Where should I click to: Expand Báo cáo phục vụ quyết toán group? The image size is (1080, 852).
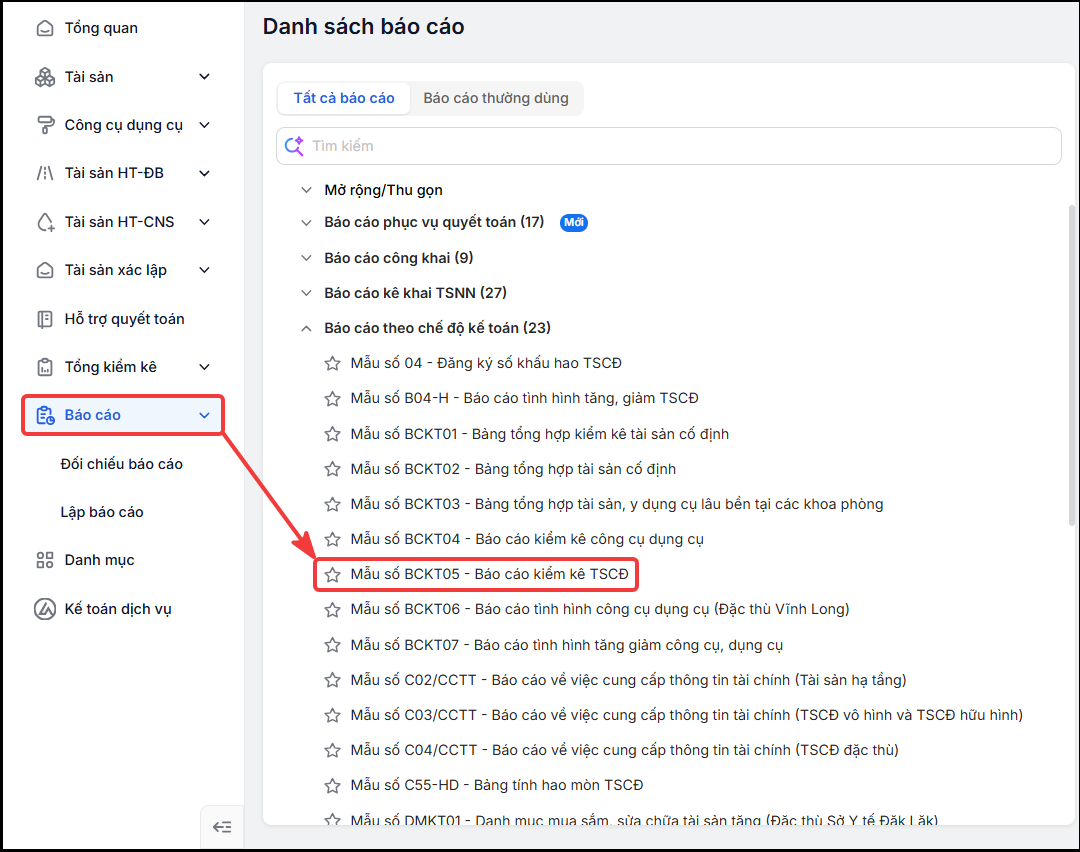pos(307,222)
